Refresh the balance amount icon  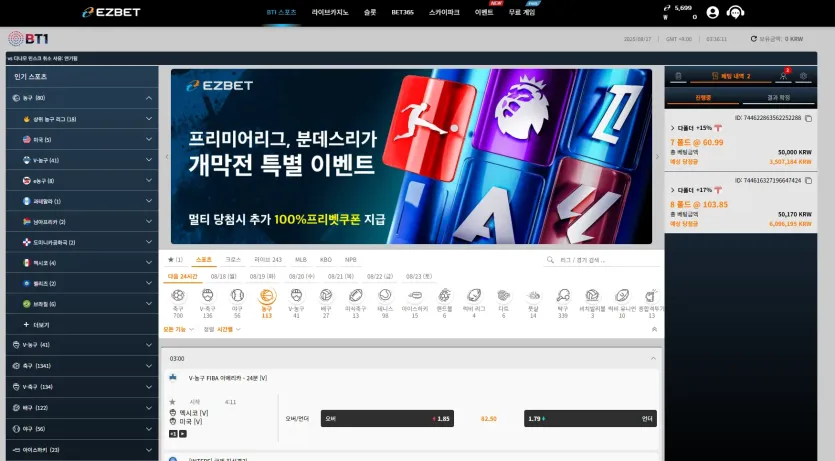coord(754,39)
